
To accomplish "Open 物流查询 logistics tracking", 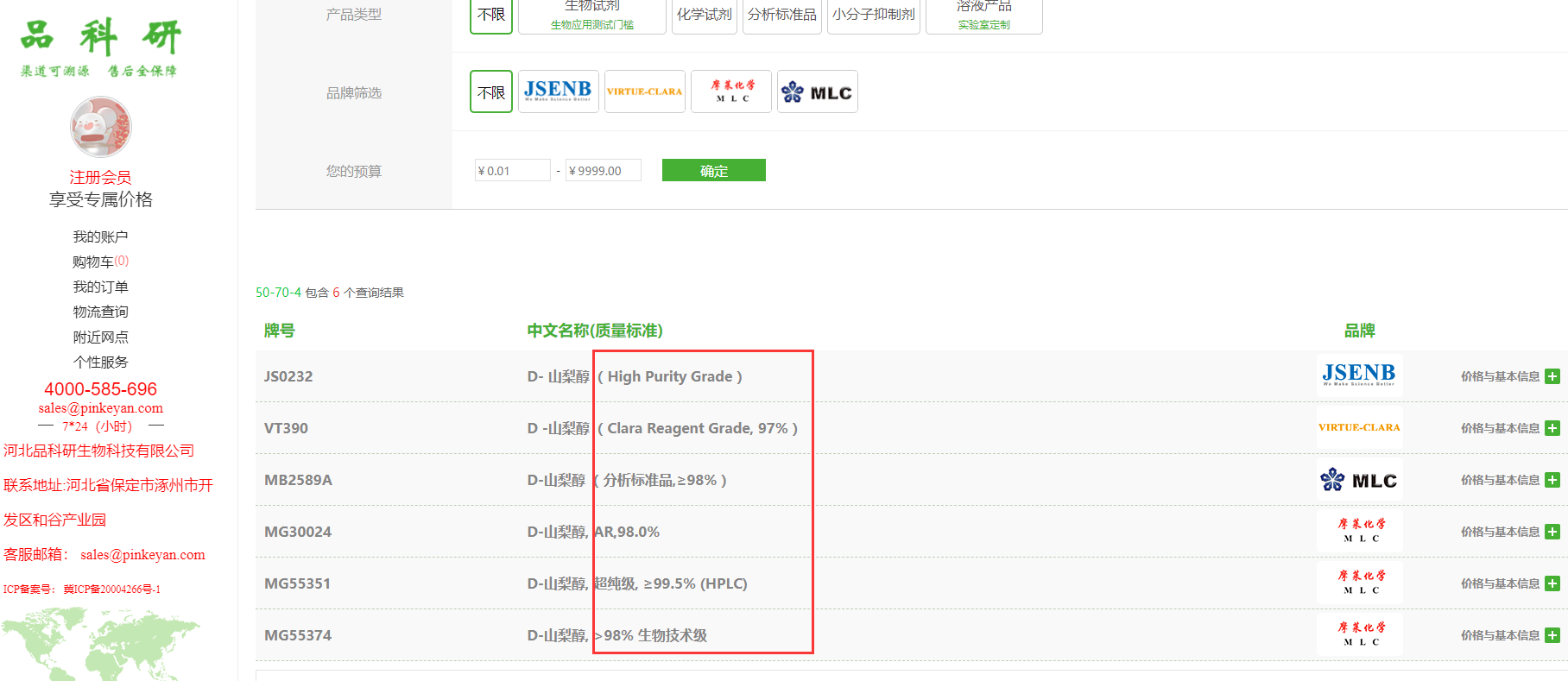I will coord(100,312).
